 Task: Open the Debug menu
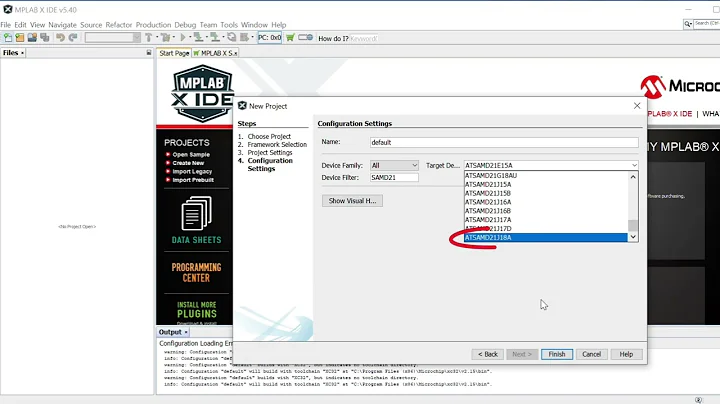click(x=185, y=25)
